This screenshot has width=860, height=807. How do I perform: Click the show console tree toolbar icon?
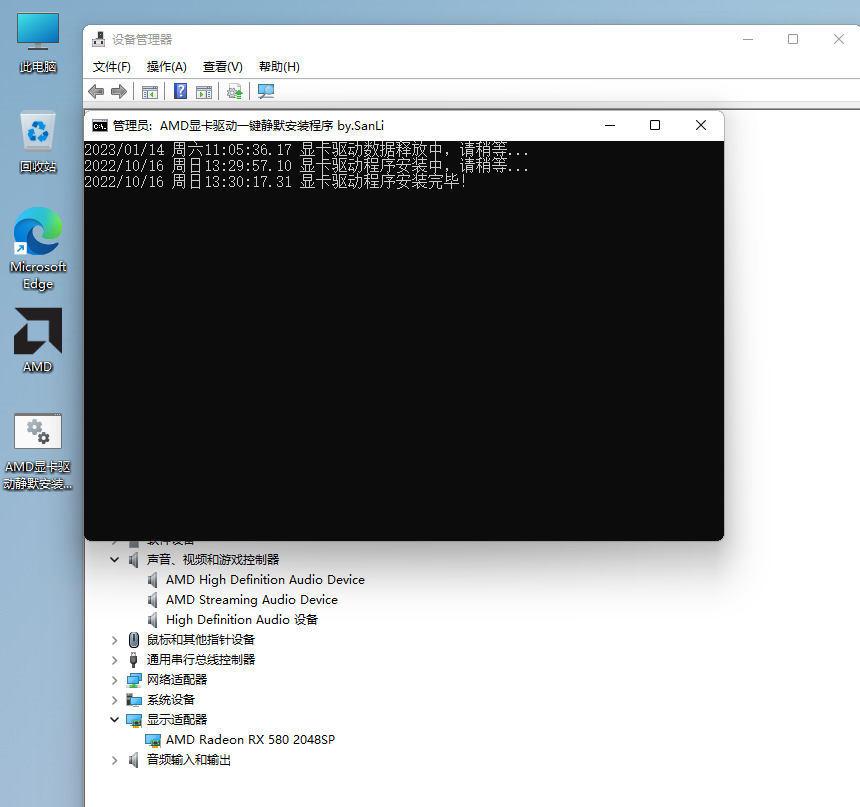pyautogui.click(x=150, y=91)
